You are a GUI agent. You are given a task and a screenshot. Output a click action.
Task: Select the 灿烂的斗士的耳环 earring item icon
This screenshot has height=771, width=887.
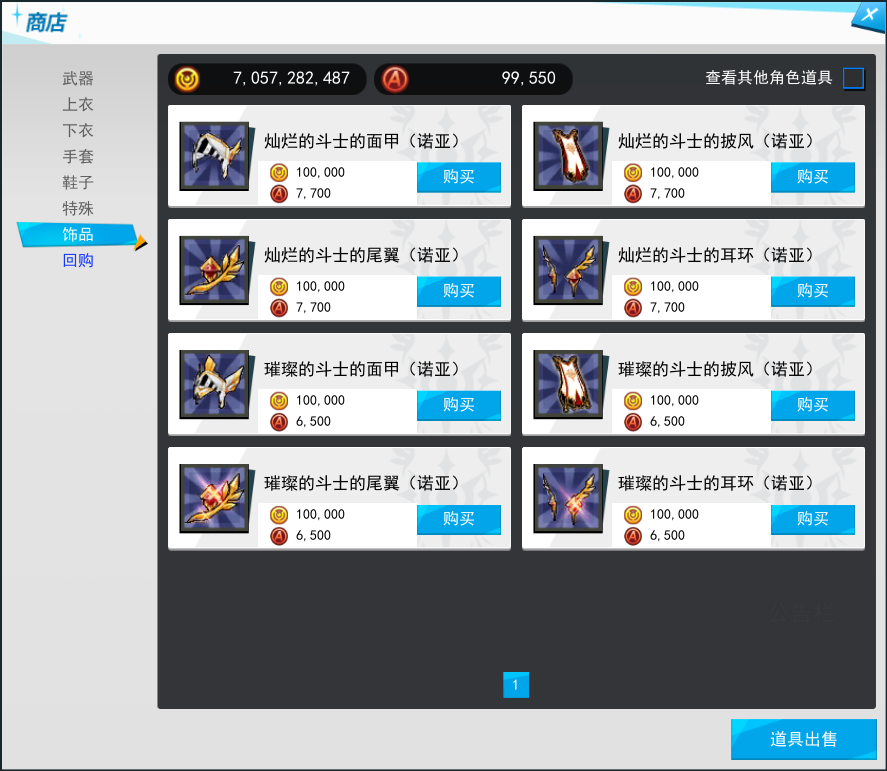[568, 270]
